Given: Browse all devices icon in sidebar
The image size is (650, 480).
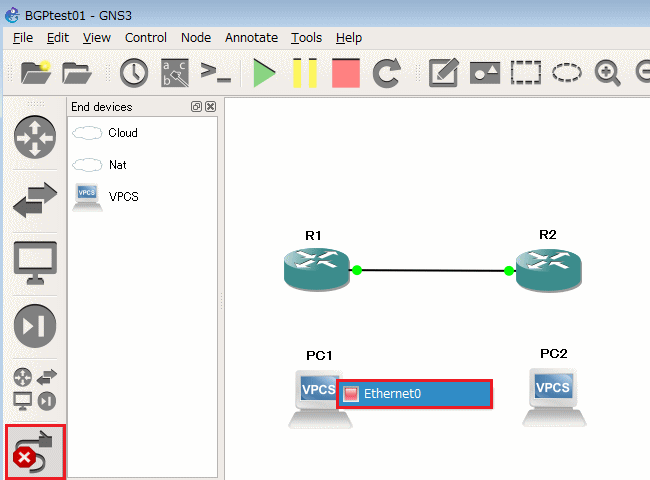Looking at the screenshot, I should [35, 389].
